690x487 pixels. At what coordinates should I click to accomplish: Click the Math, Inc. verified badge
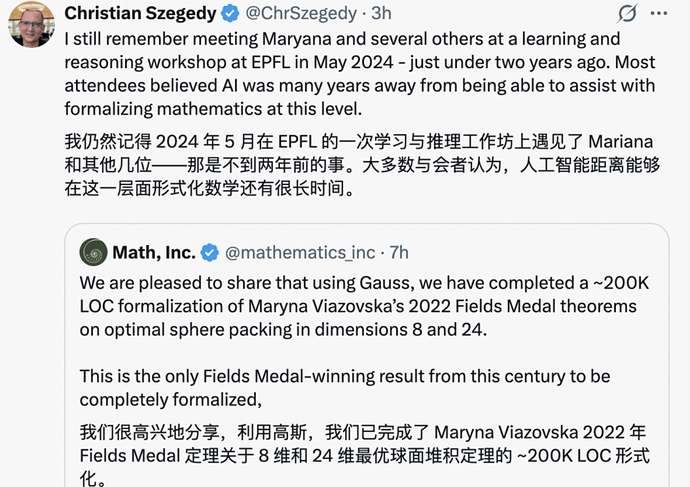point(210,251)
